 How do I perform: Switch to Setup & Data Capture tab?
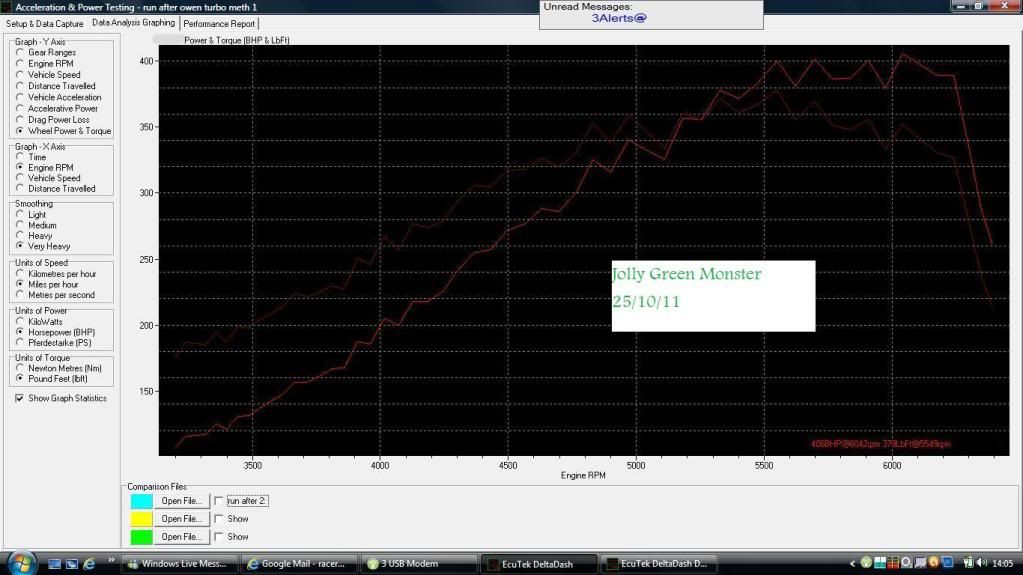(x=45, y=23)
